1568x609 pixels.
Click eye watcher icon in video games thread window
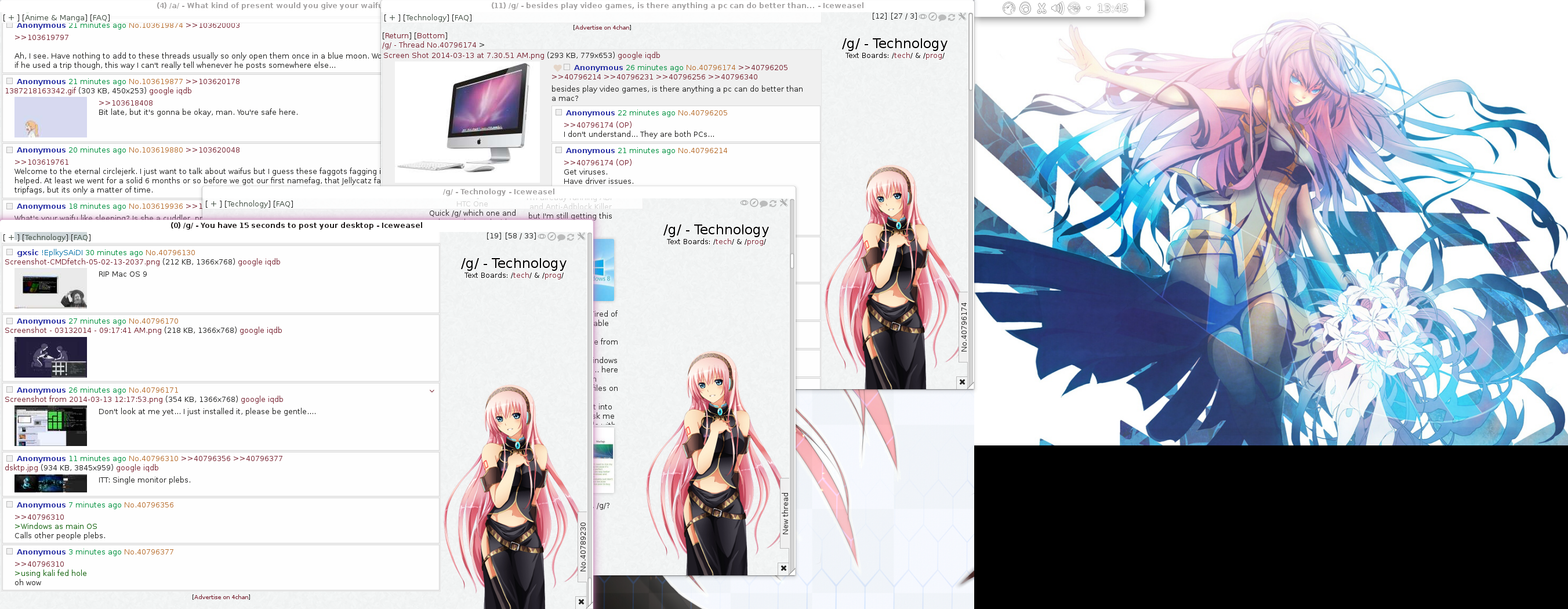tap(923, 16)
